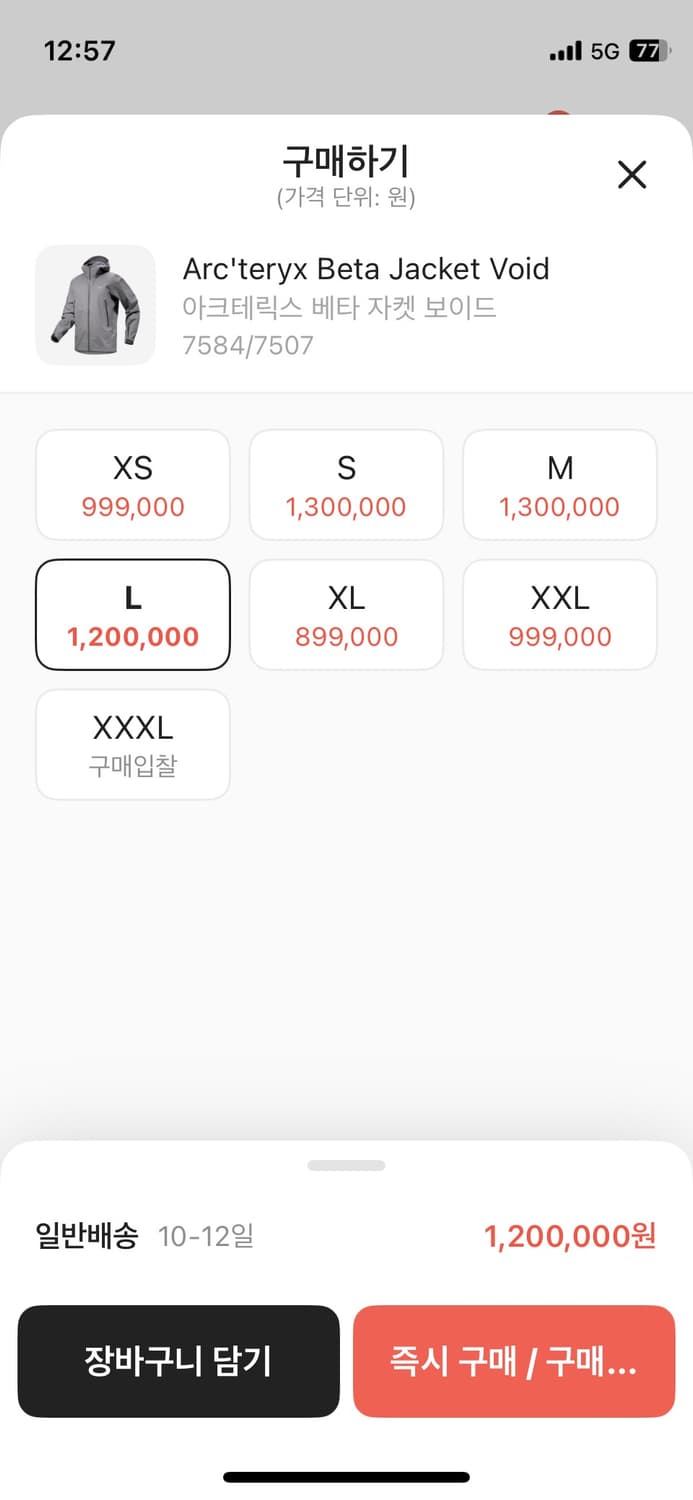Pick size M option
The height and width of the screenshot is (1500, 693).
(560, 485)
